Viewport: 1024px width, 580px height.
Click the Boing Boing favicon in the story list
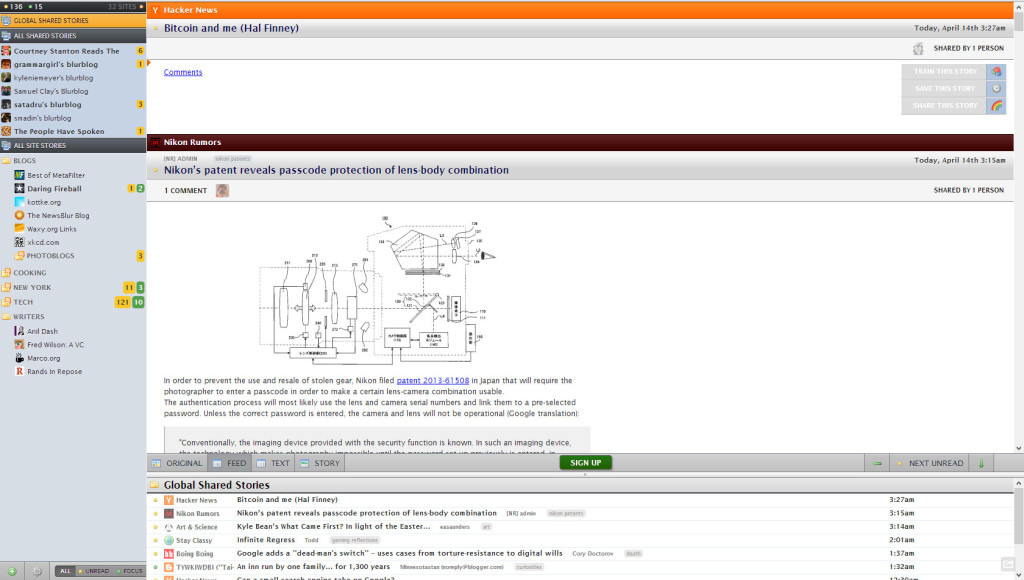pos(168,553)
